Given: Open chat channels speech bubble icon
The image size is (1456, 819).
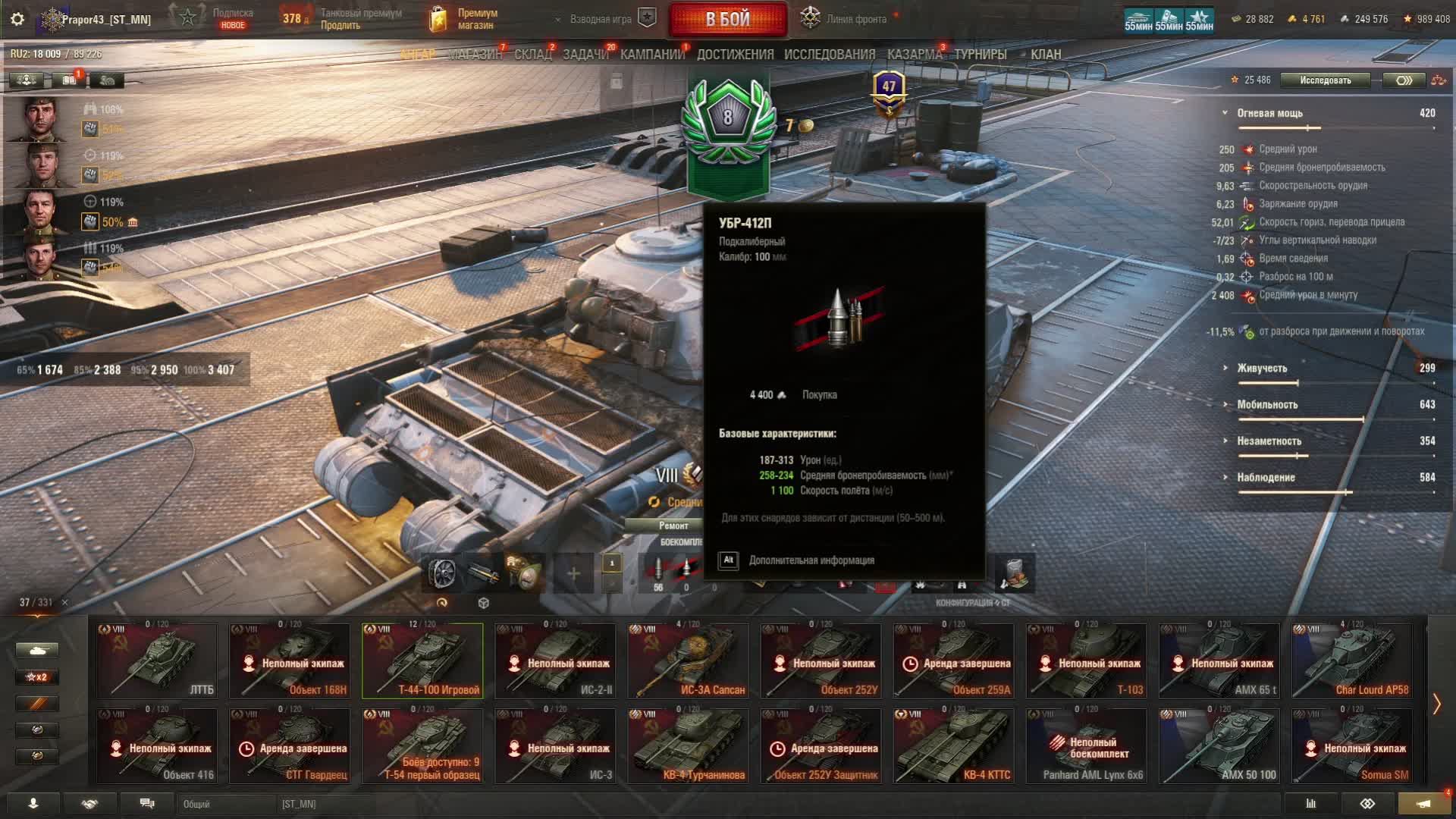Looking at the screenshot, I should coord(147,804).
